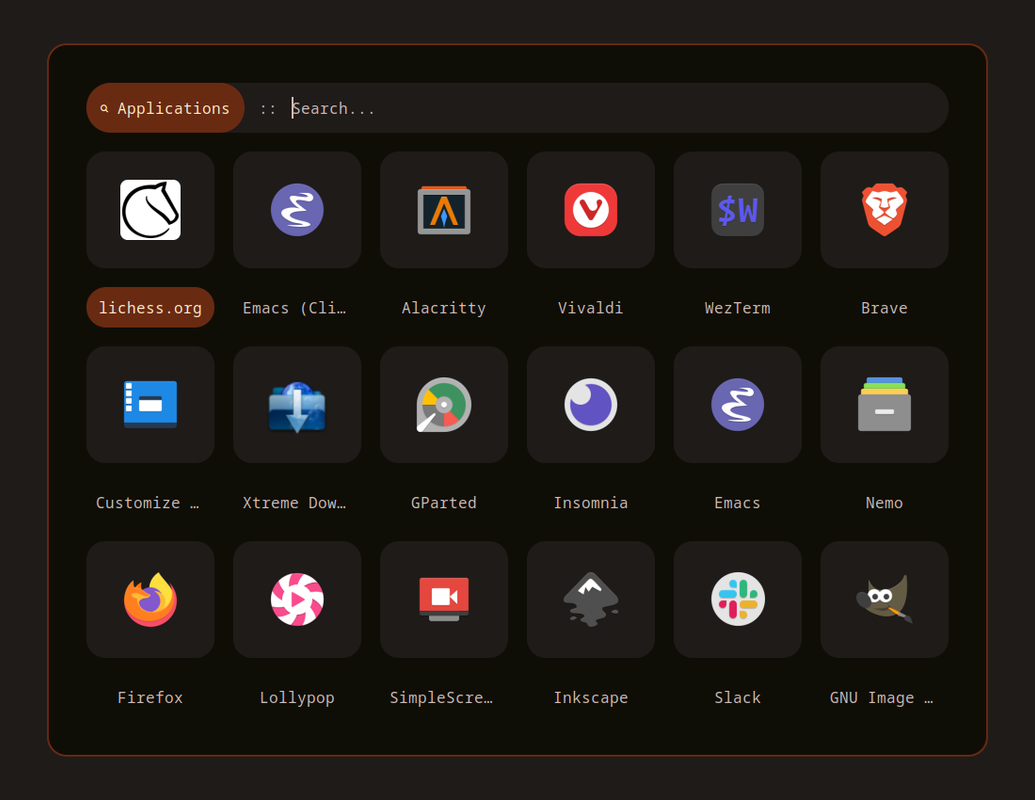1035x800 pixels.
Task: Launch the Xtreme Download Manager icon
Action: pyautogui.click(x=297, y=406)
